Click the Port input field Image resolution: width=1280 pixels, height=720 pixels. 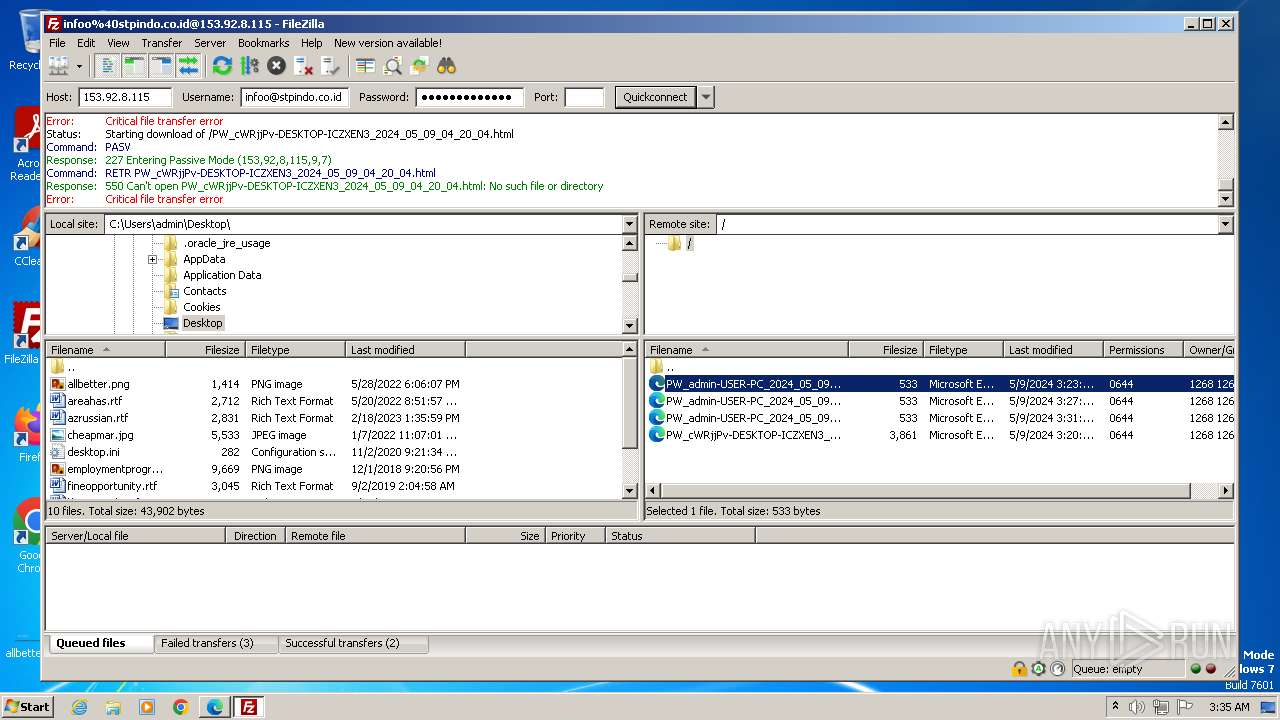pyautogui.click(x=584, y=97)
